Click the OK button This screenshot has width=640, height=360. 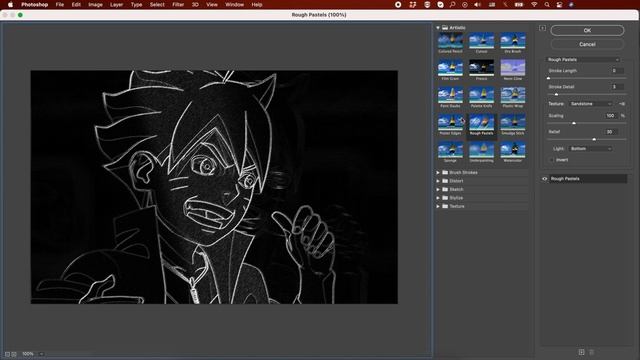pos(587,30)
